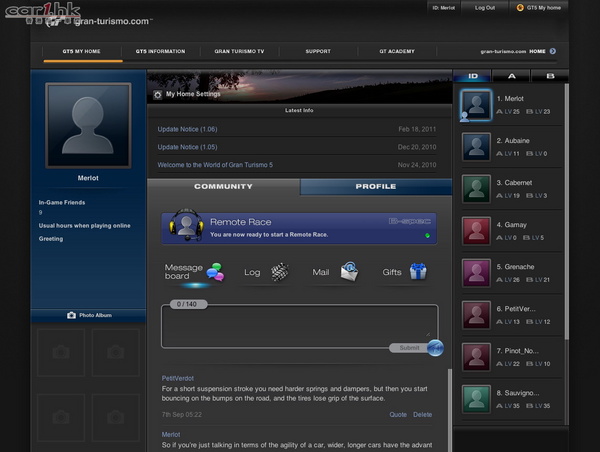
Task: Open Update Notice (1.06) link
Action: (x=188, y=129)
